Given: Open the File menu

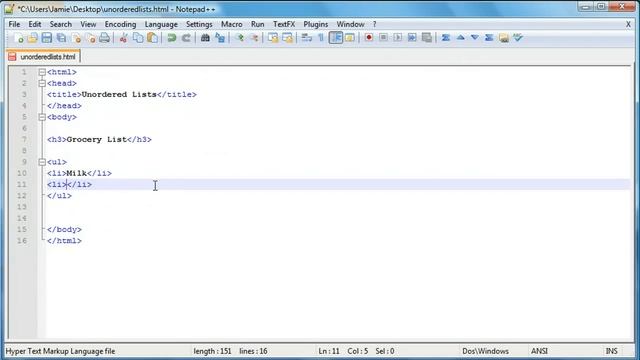Looking at the screenshot, I should pos(14,24).
